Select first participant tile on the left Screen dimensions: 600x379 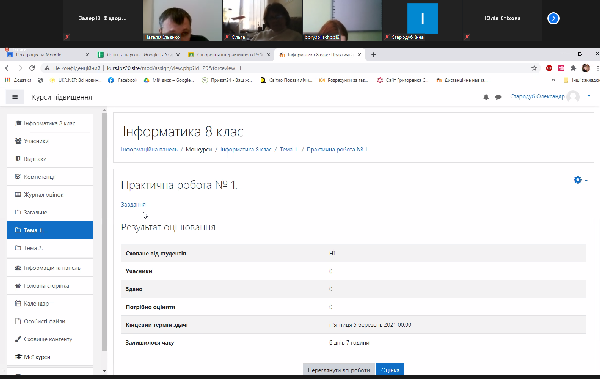click(x=102, y=20)
